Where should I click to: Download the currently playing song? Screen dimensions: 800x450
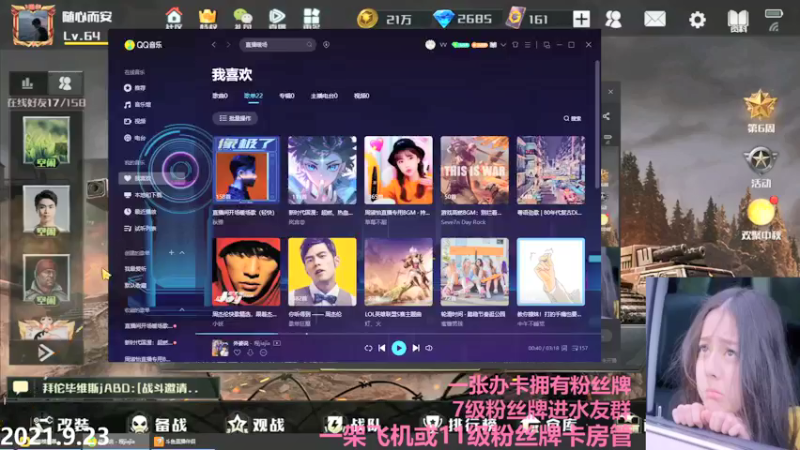point(251,353)
